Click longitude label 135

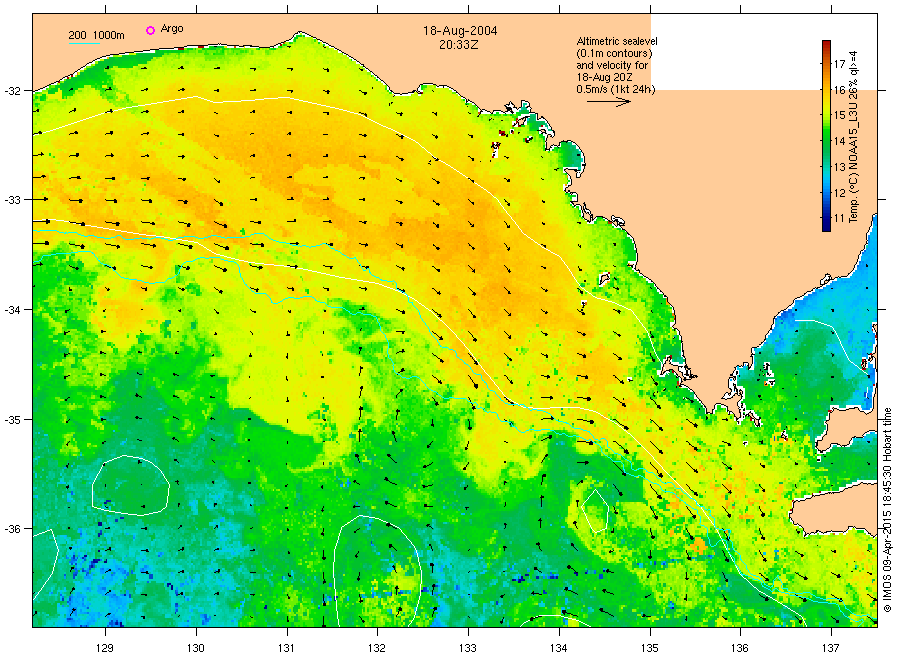[x=650, y=648]
